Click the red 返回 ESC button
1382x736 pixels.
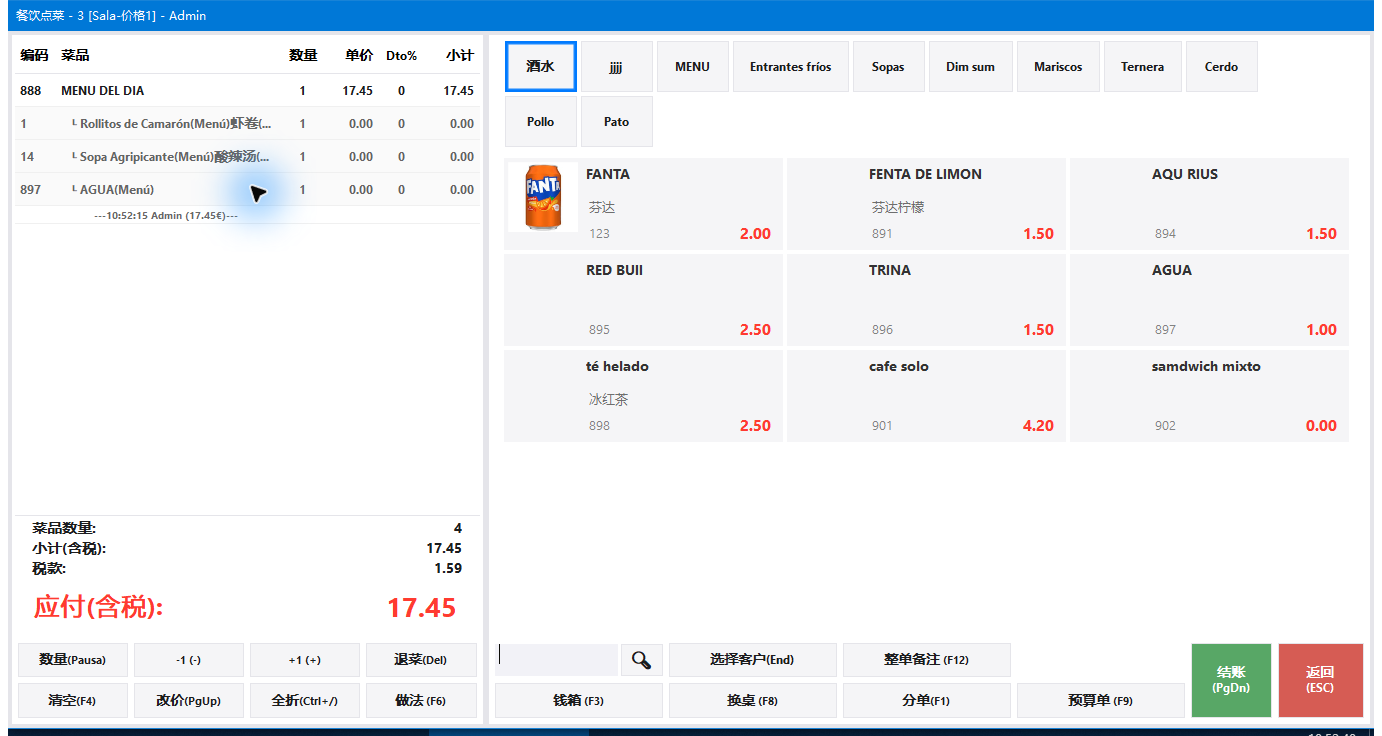pos(1320,680)
